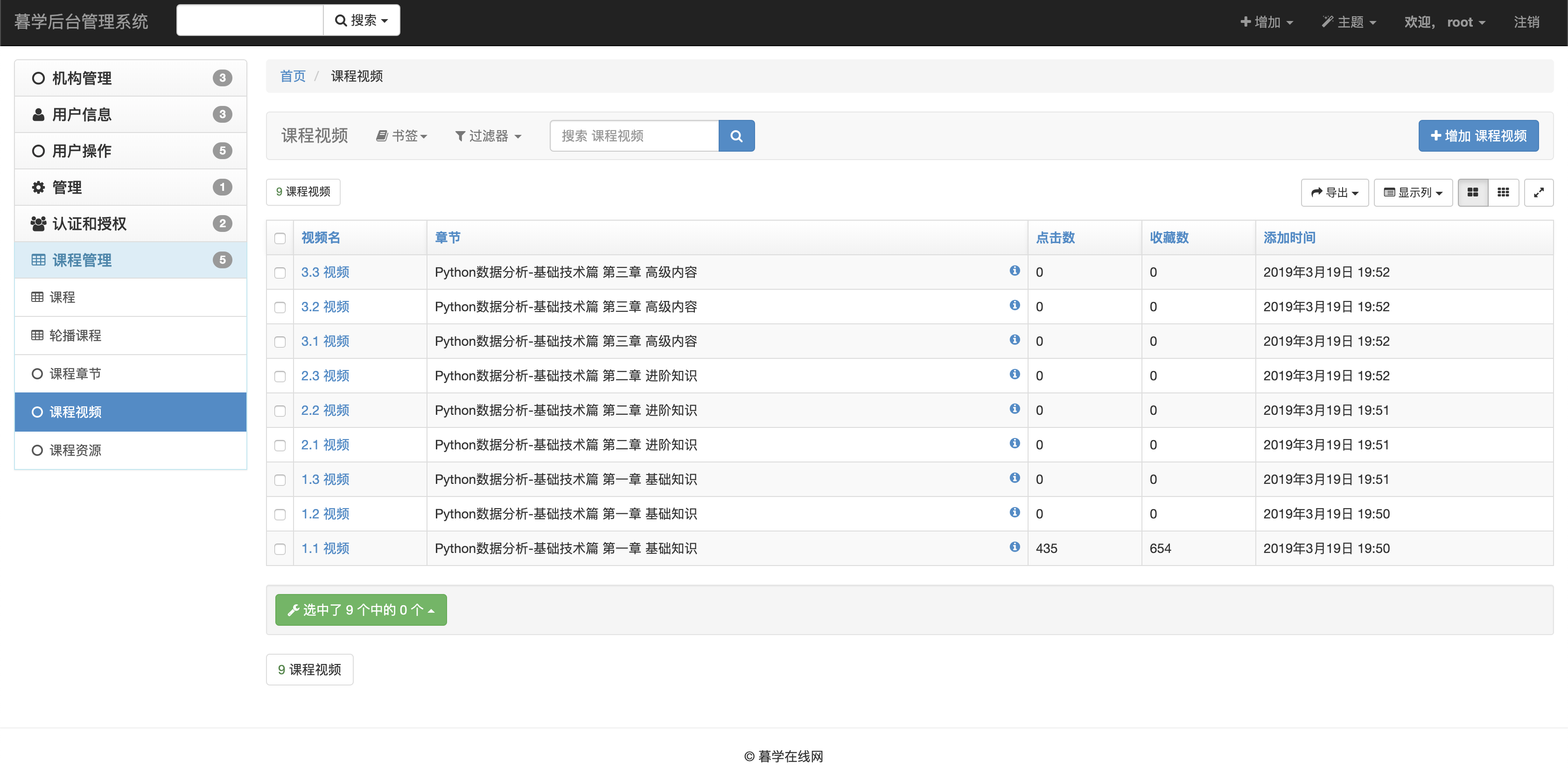Click info icon in the 3.3 视频 row
The height and width of the screenshot is (769, 1568).
click(x=1014, y=270)
